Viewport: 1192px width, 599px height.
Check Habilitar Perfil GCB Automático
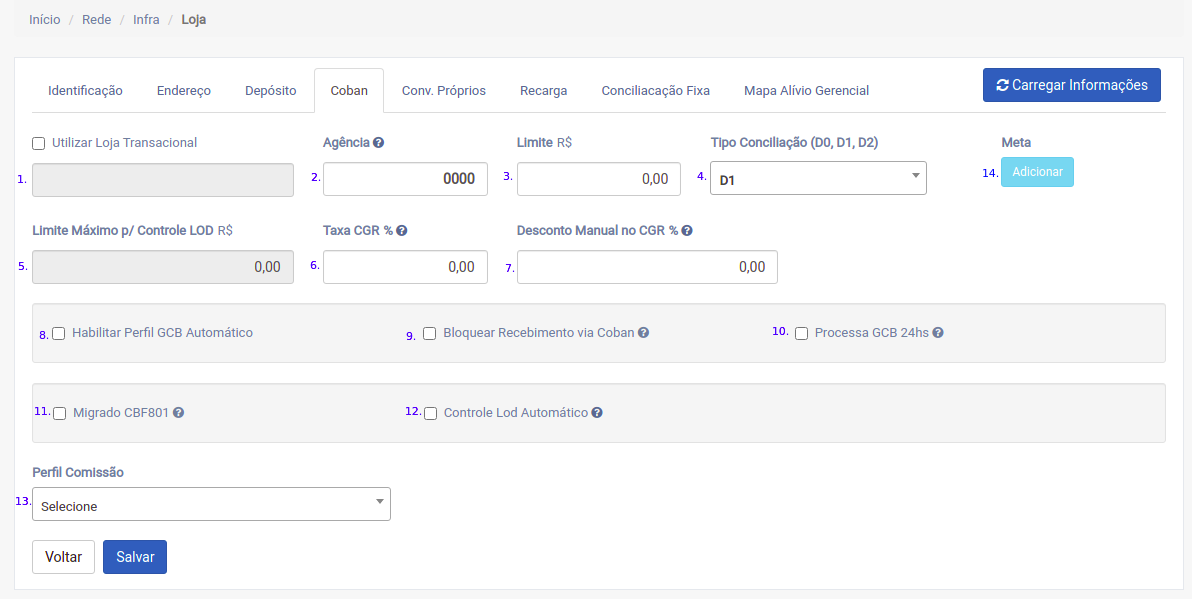(x=59, y=333)
